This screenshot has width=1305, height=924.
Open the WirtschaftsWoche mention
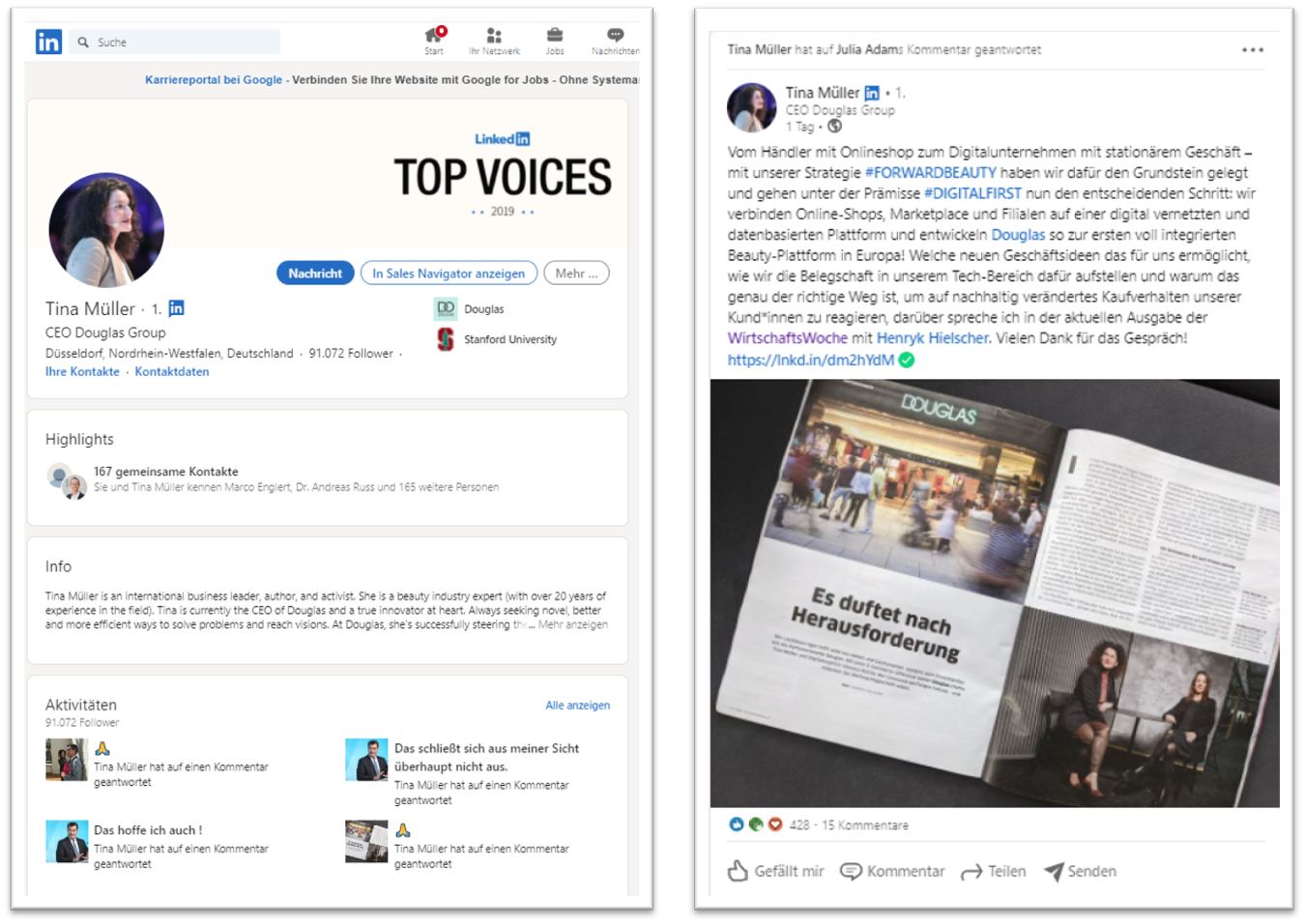coord(787,338)
